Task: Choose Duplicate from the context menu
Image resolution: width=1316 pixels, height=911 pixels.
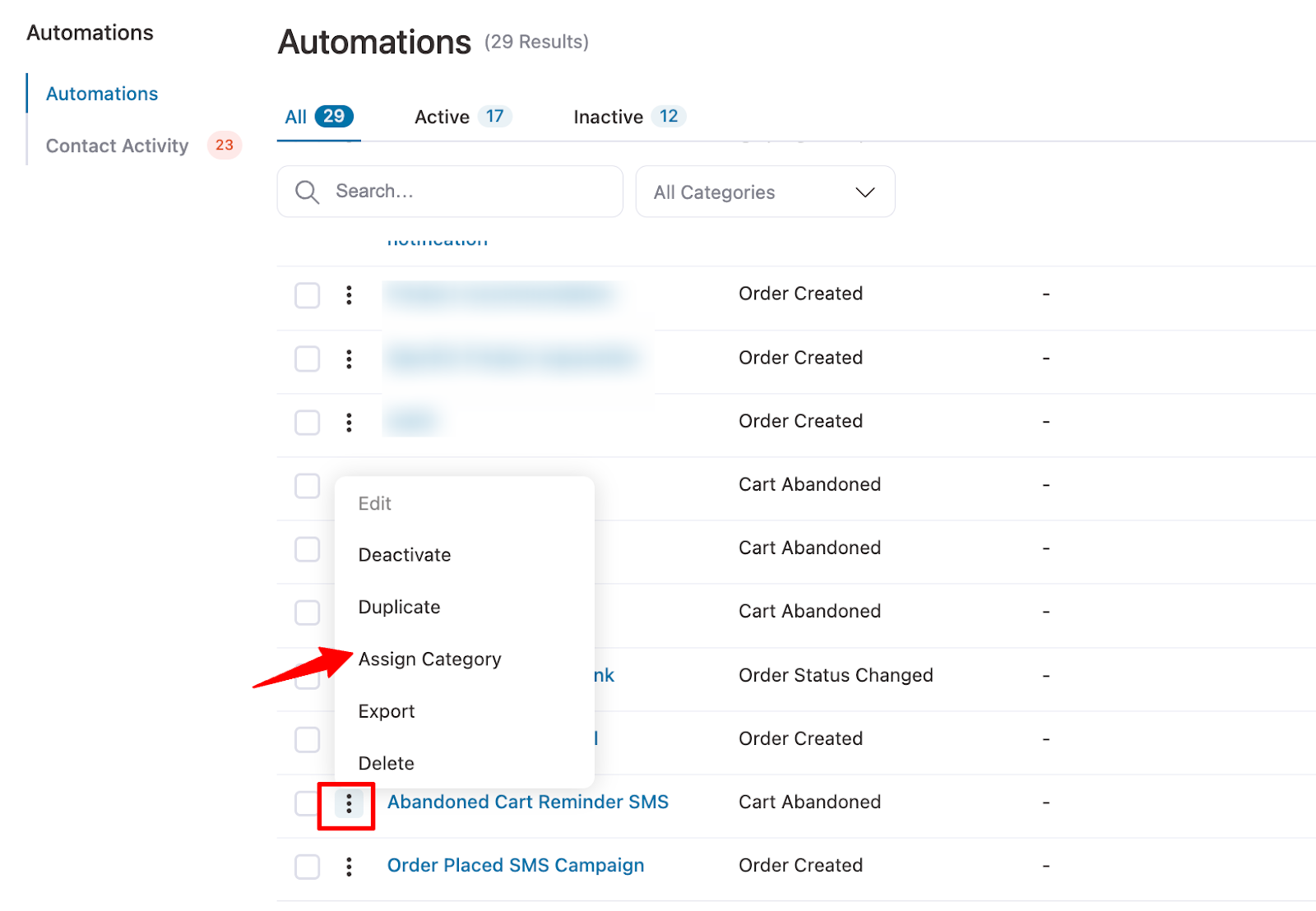Action: [399, 608]
